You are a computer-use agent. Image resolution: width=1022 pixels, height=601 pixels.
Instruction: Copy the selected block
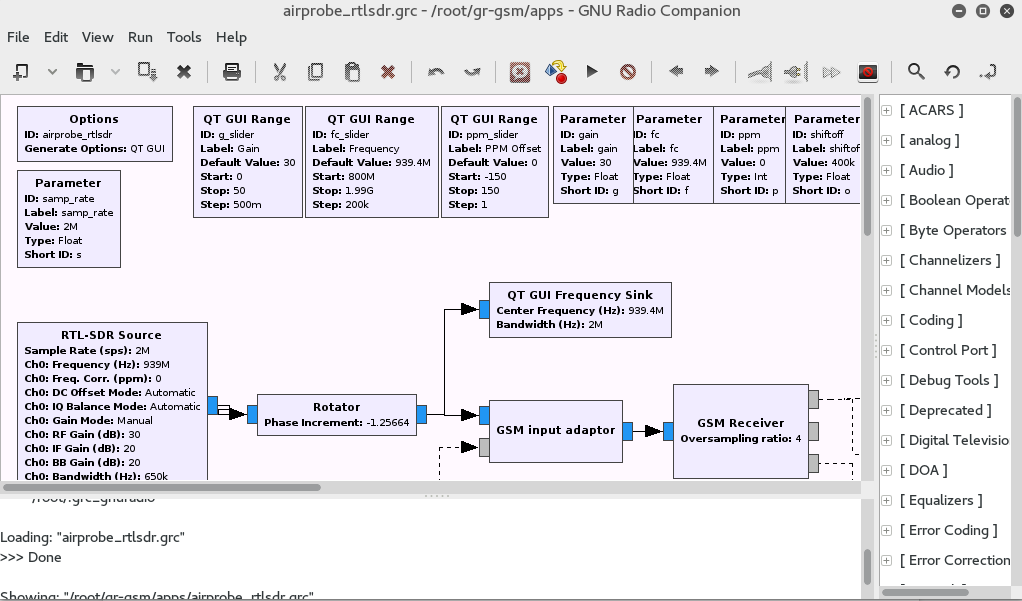click(315, 72)
